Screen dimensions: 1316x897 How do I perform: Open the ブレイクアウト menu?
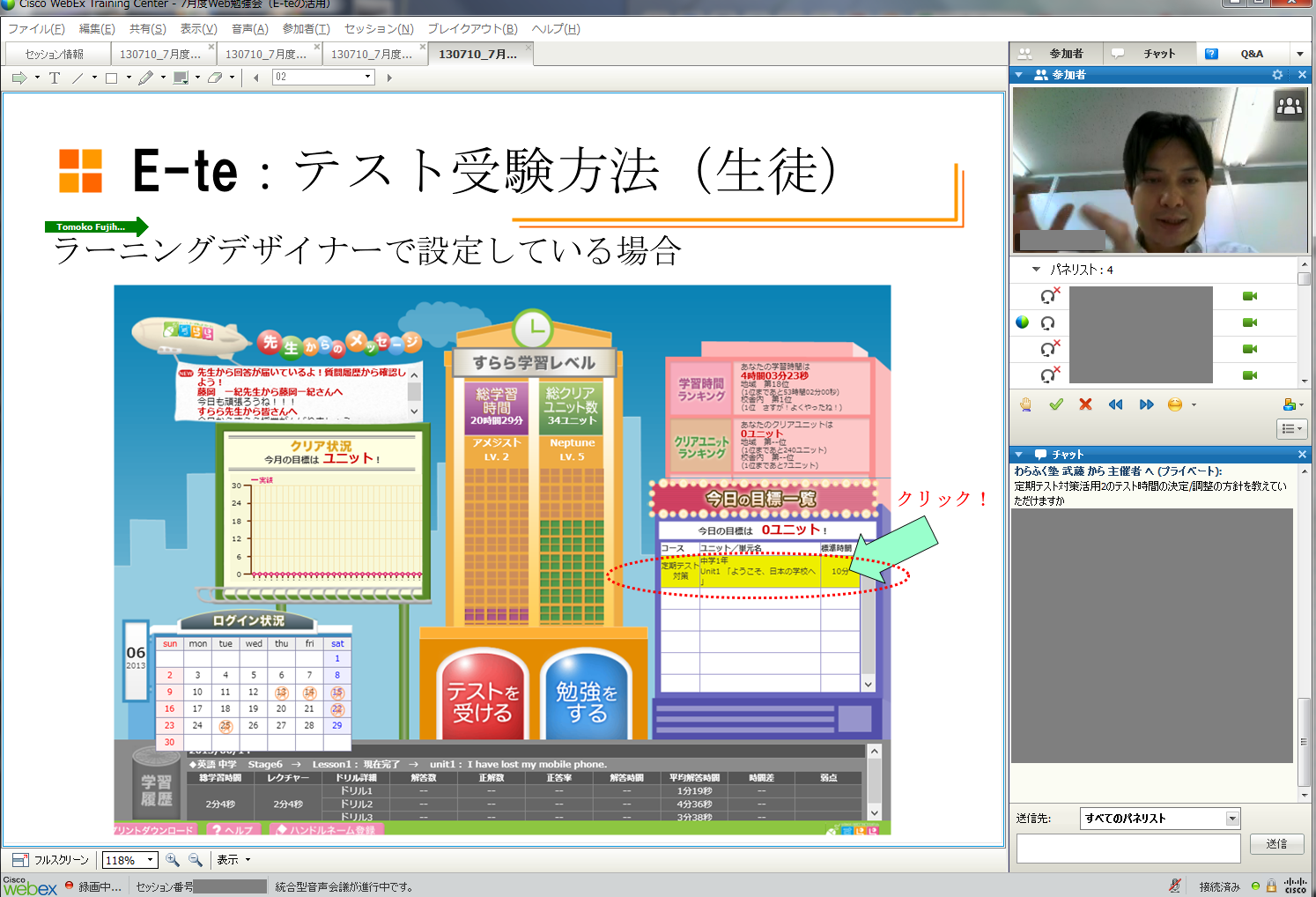(x=473, y=29)
